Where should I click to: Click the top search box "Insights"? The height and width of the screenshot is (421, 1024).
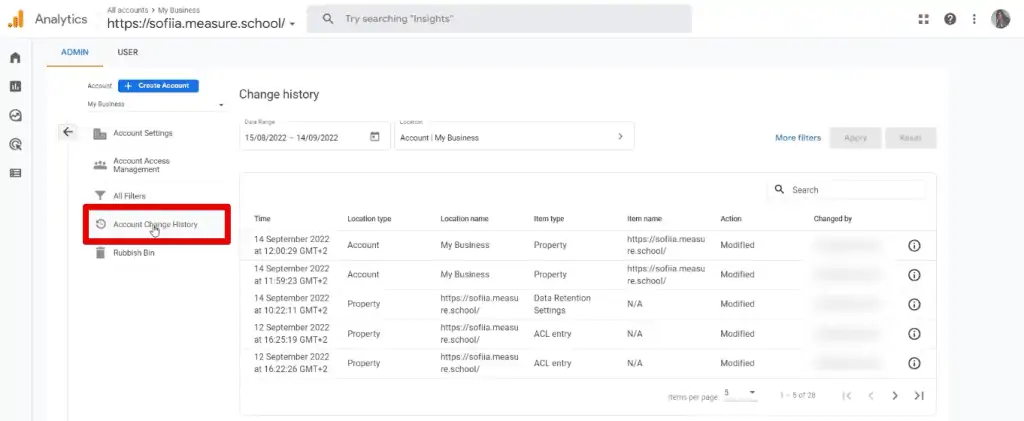click(x=499, y=19)
